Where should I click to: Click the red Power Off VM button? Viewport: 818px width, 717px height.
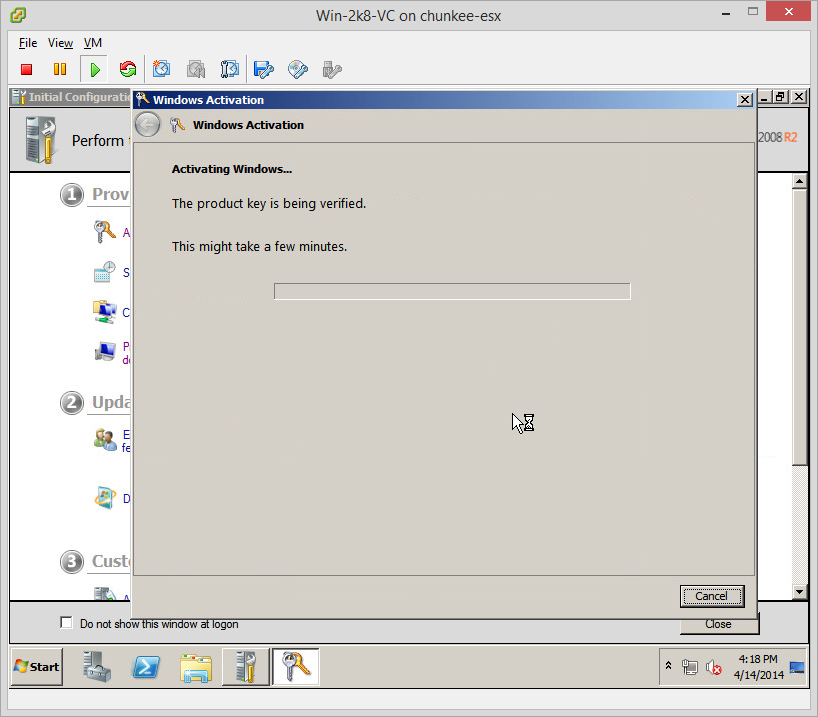[x=27, y=69]
